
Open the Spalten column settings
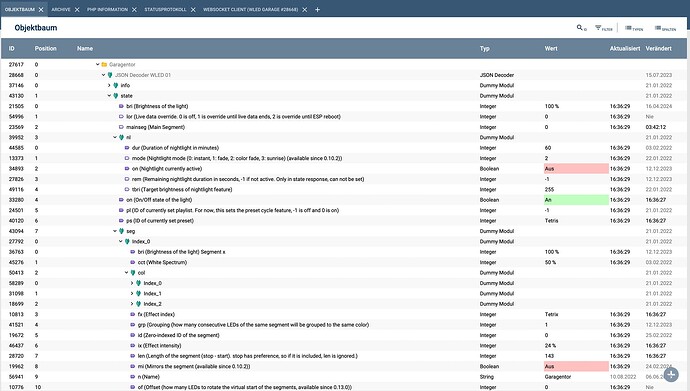665,28
